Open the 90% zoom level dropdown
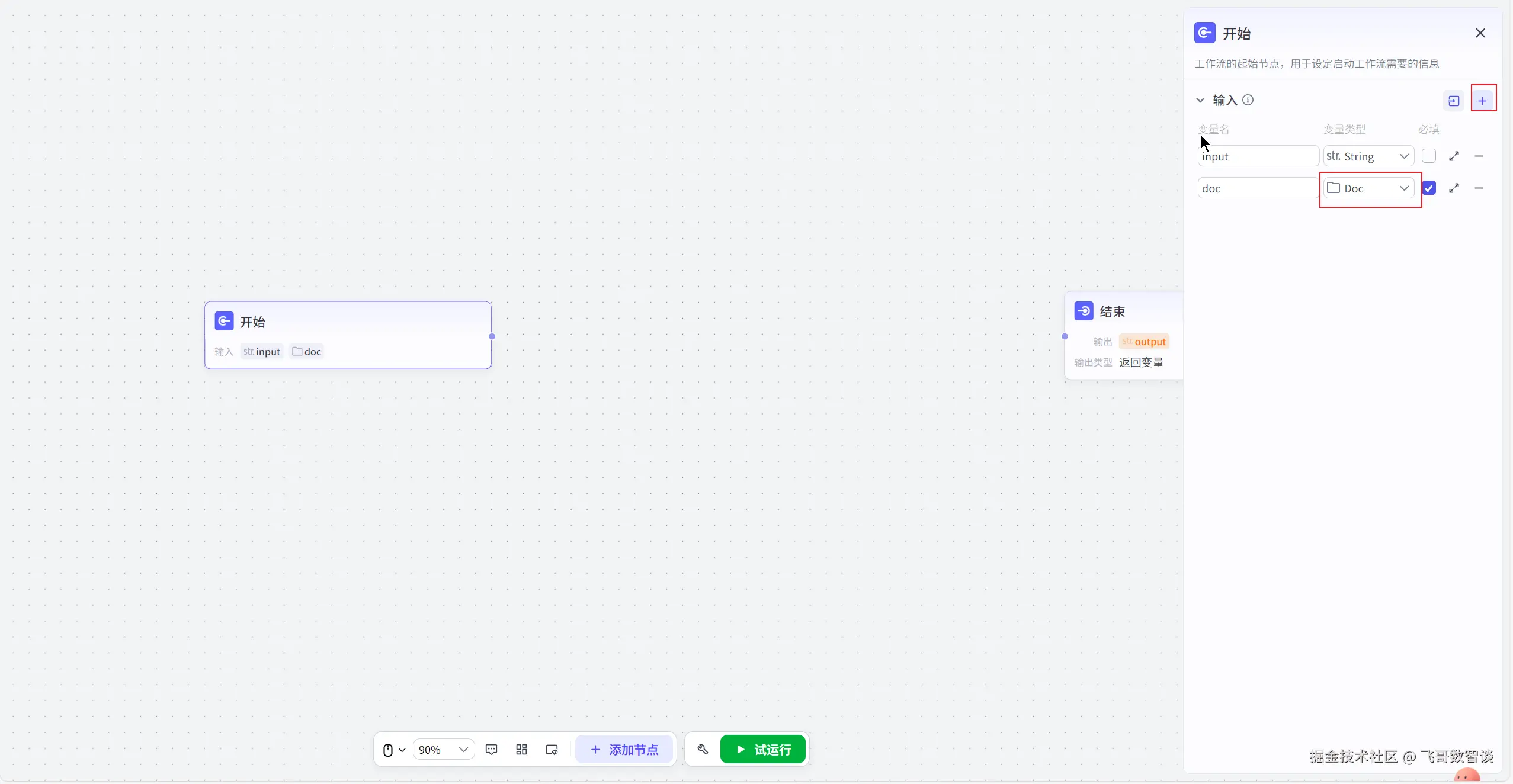Viewport: 1513px width, 784px height. (443, 750)
